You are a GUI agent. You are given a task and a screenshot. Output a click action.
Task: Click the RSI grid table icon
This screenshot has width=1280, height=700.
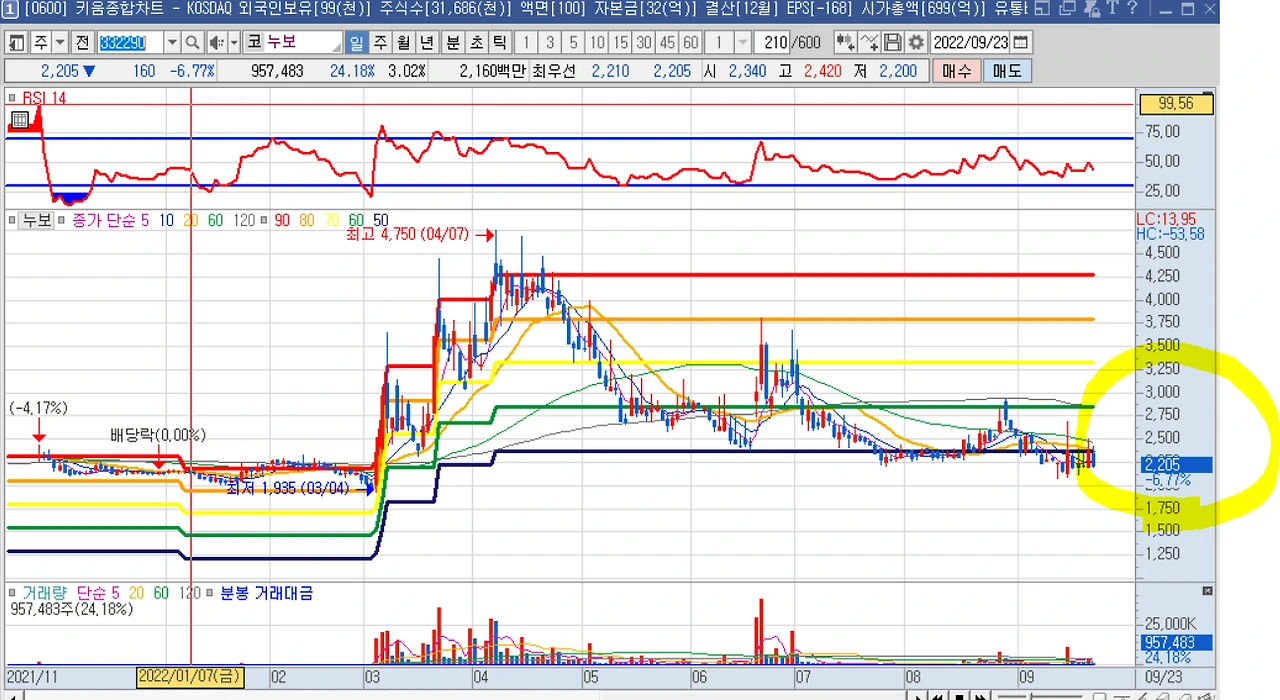coord(19,121)
